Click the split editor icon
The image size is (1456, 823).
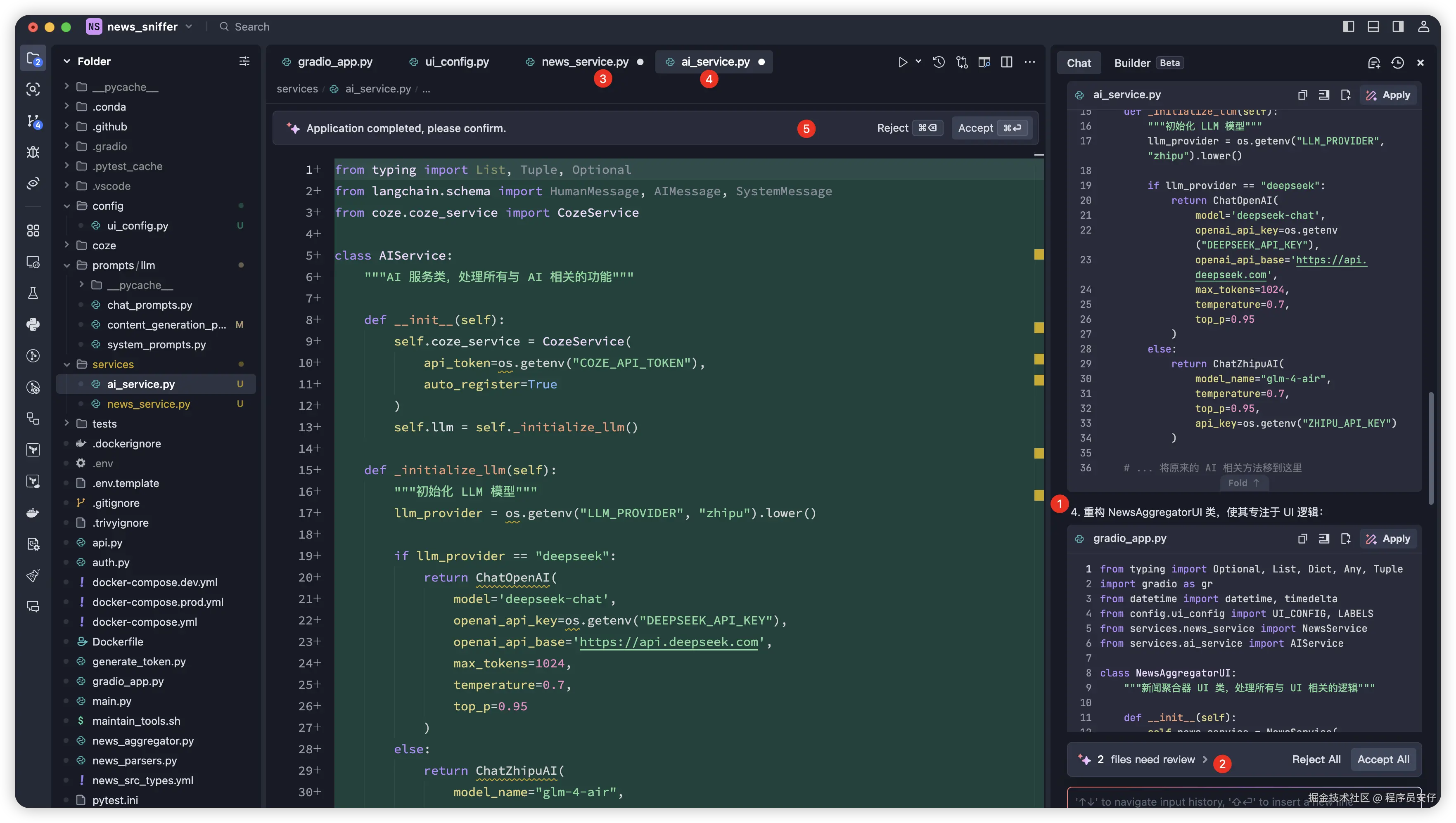tap(1006, 62)
